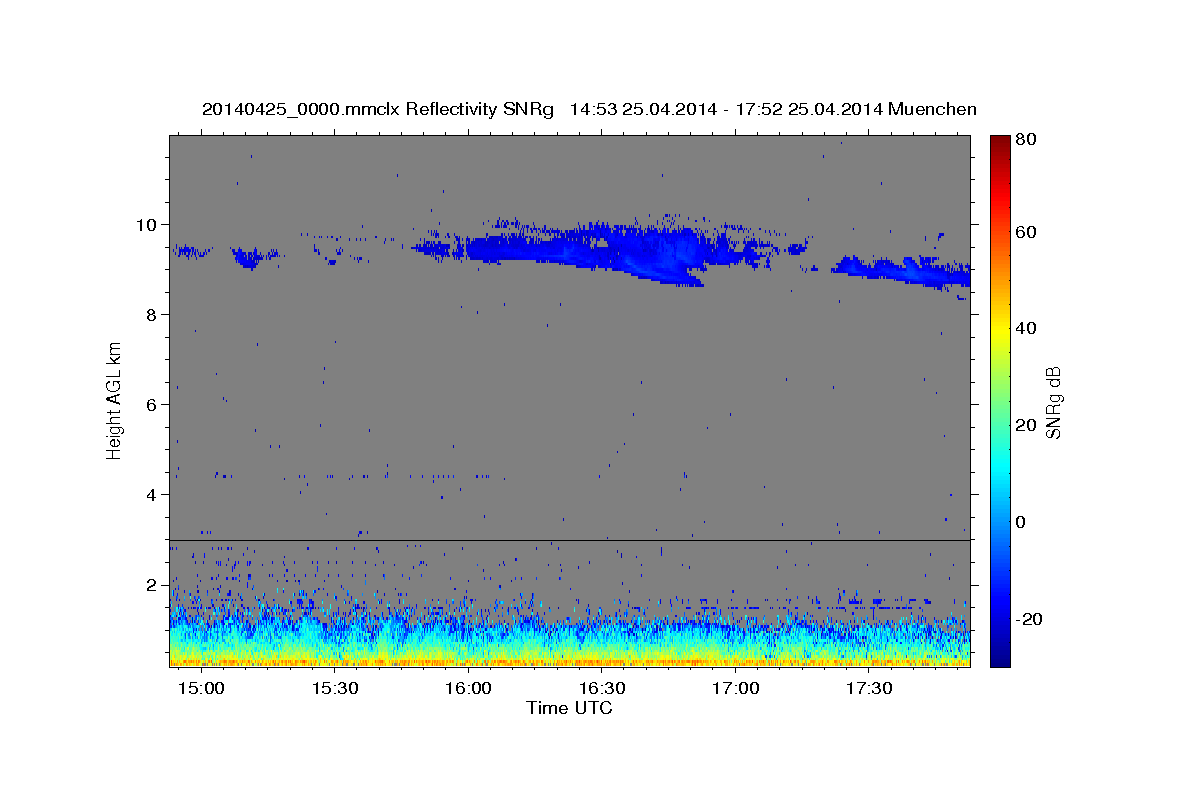Click the 17:30 time tick label
Image resolution: width=1200 pixels, height=800 pixels.
[x=869, y=690]
